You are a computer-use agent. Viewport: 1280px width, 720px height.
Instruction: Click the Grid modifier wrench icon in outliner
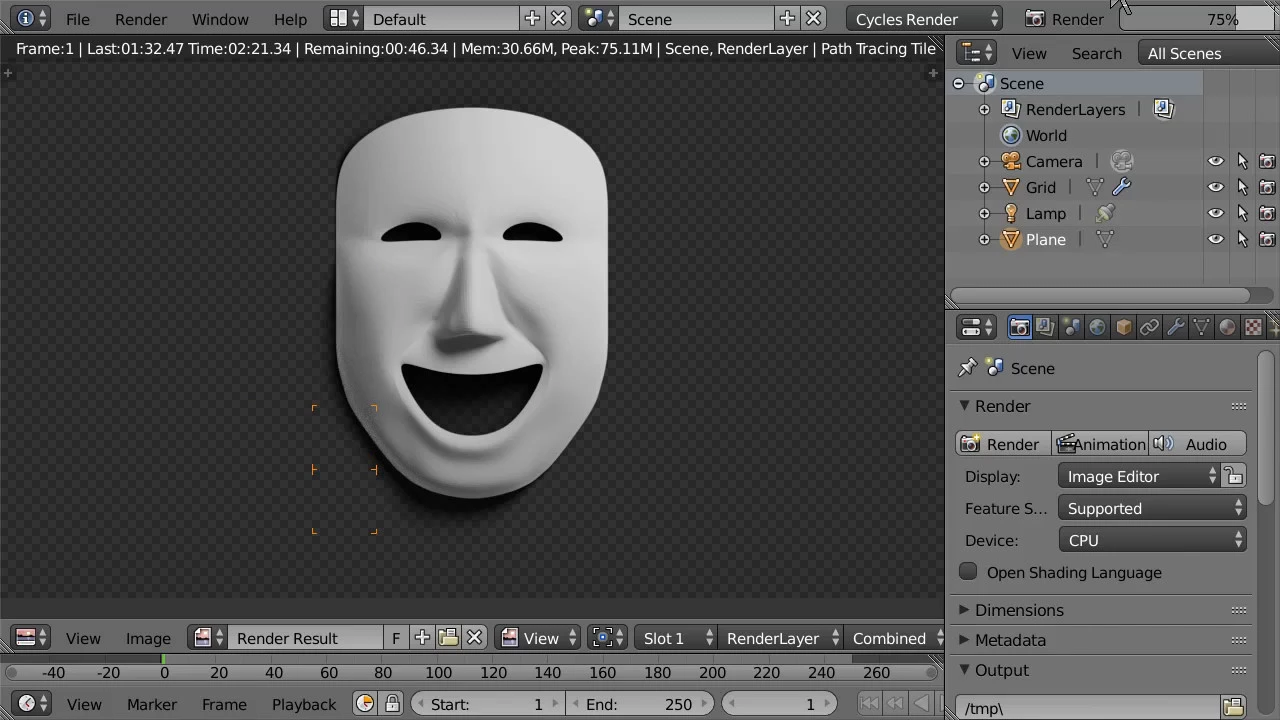point(1121,187)
